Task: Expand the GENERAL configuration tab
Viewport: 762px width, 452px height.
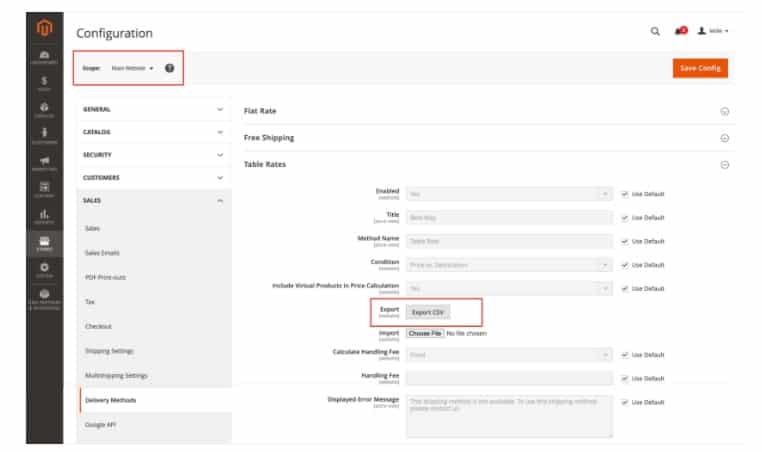Action: 153,109
